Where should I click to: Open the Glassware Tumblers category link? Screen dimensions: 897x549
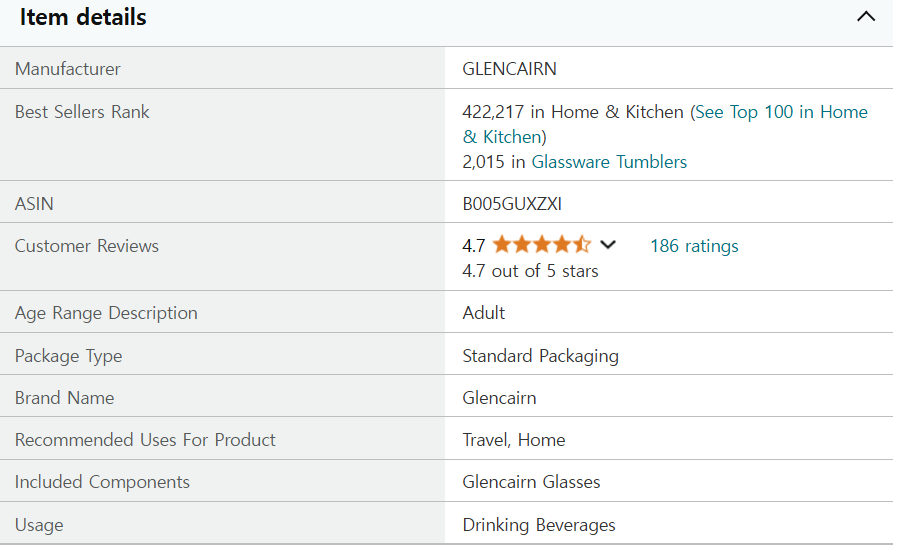[609, 162]
